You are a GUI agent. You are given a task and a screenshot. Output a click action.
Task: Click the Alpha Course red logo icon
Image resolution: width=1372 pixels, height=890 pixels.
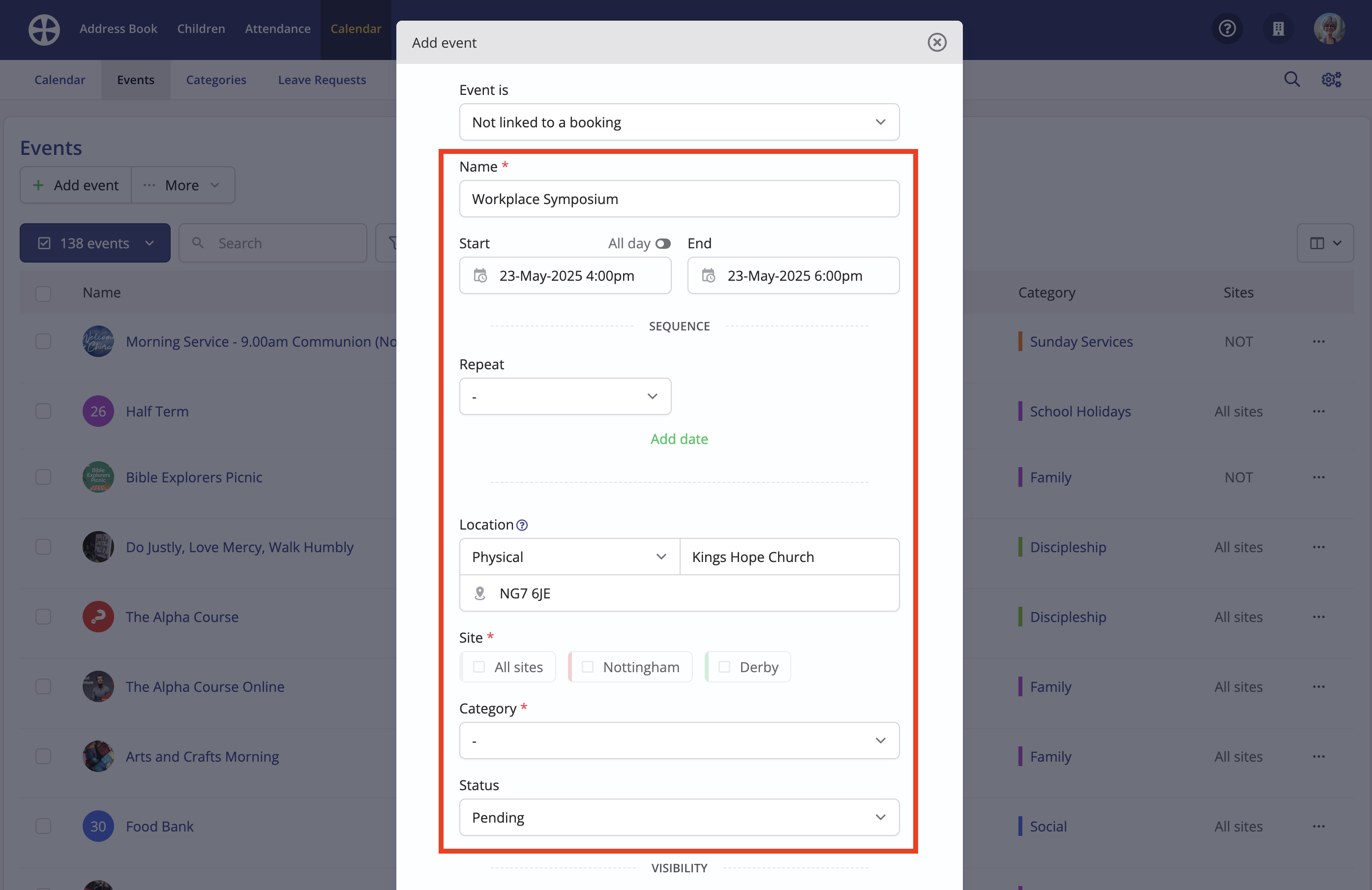point(98,617)
